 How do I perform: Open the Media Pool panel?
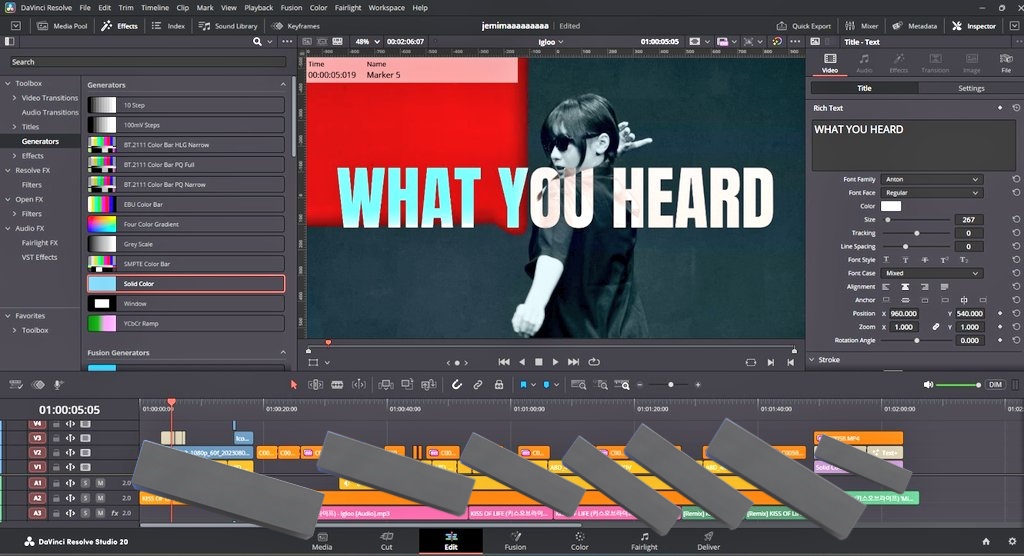(x=62, y=26)
